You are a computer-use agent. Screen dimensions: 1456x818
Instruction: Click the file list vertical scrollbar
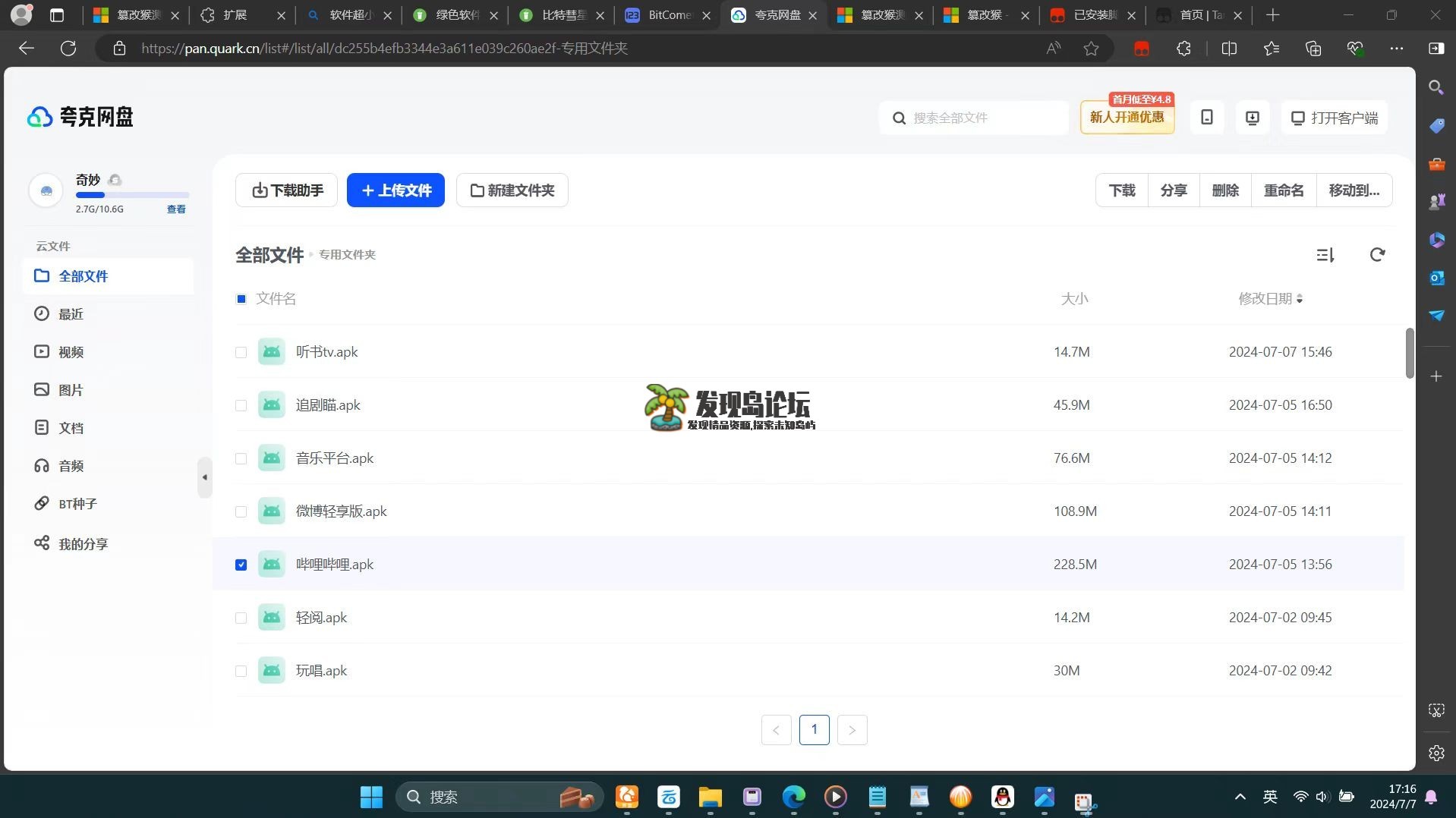[x=1410, y=353]
